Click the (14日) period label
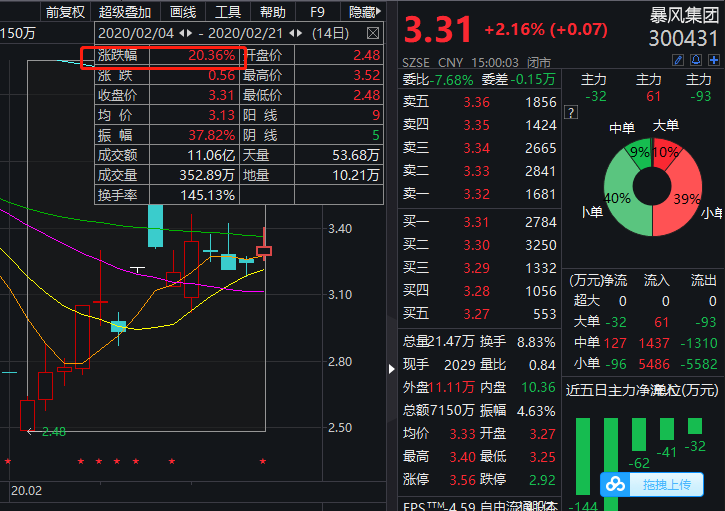This screenshot has height=511, width=725. [331, 33]
